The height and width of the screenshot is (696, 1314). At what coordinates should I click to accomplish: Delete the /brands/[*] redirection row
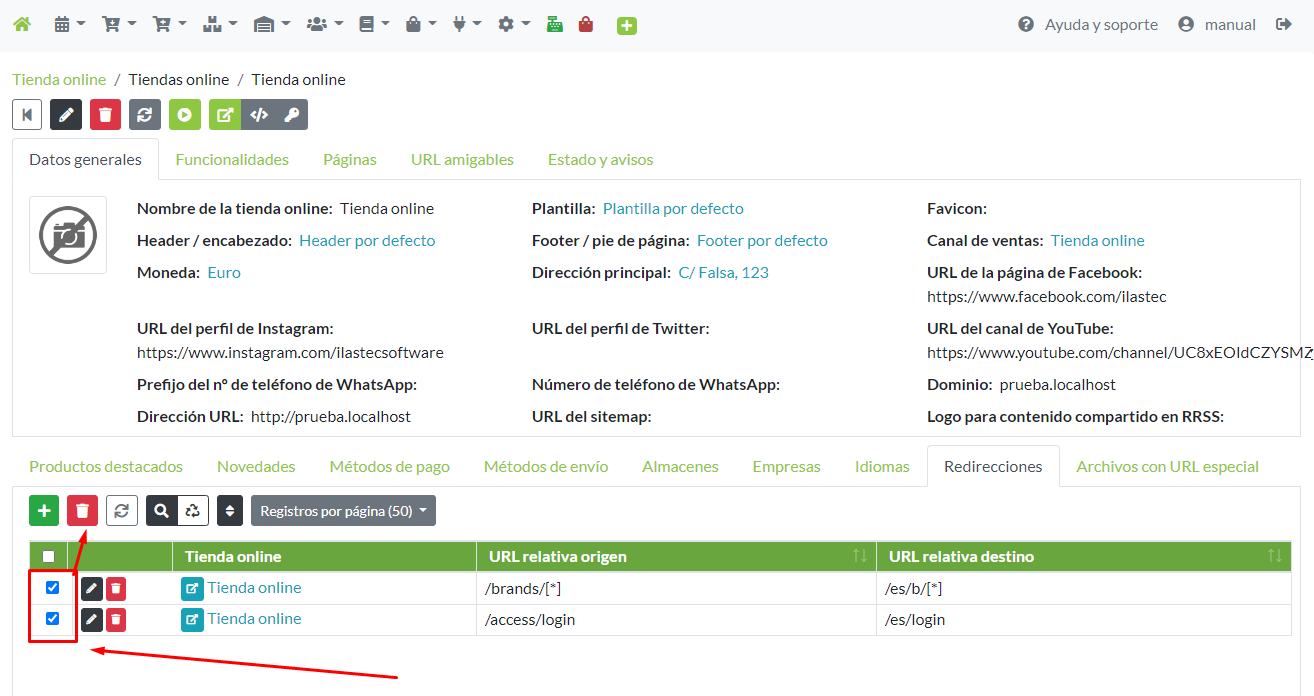[x=116, y=589]
